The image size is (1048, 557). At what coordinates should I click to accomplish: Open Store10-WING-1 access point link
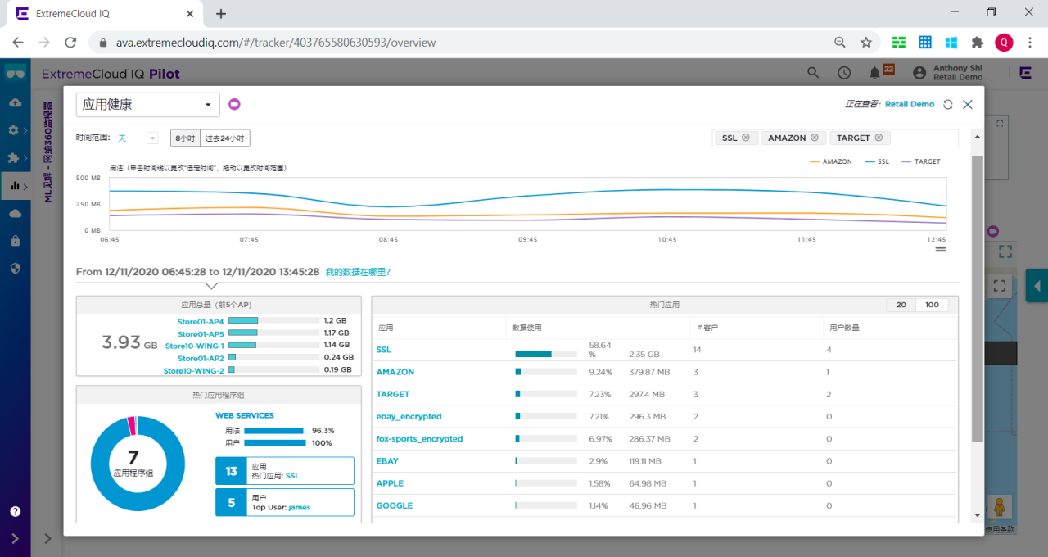pos(194,346)
